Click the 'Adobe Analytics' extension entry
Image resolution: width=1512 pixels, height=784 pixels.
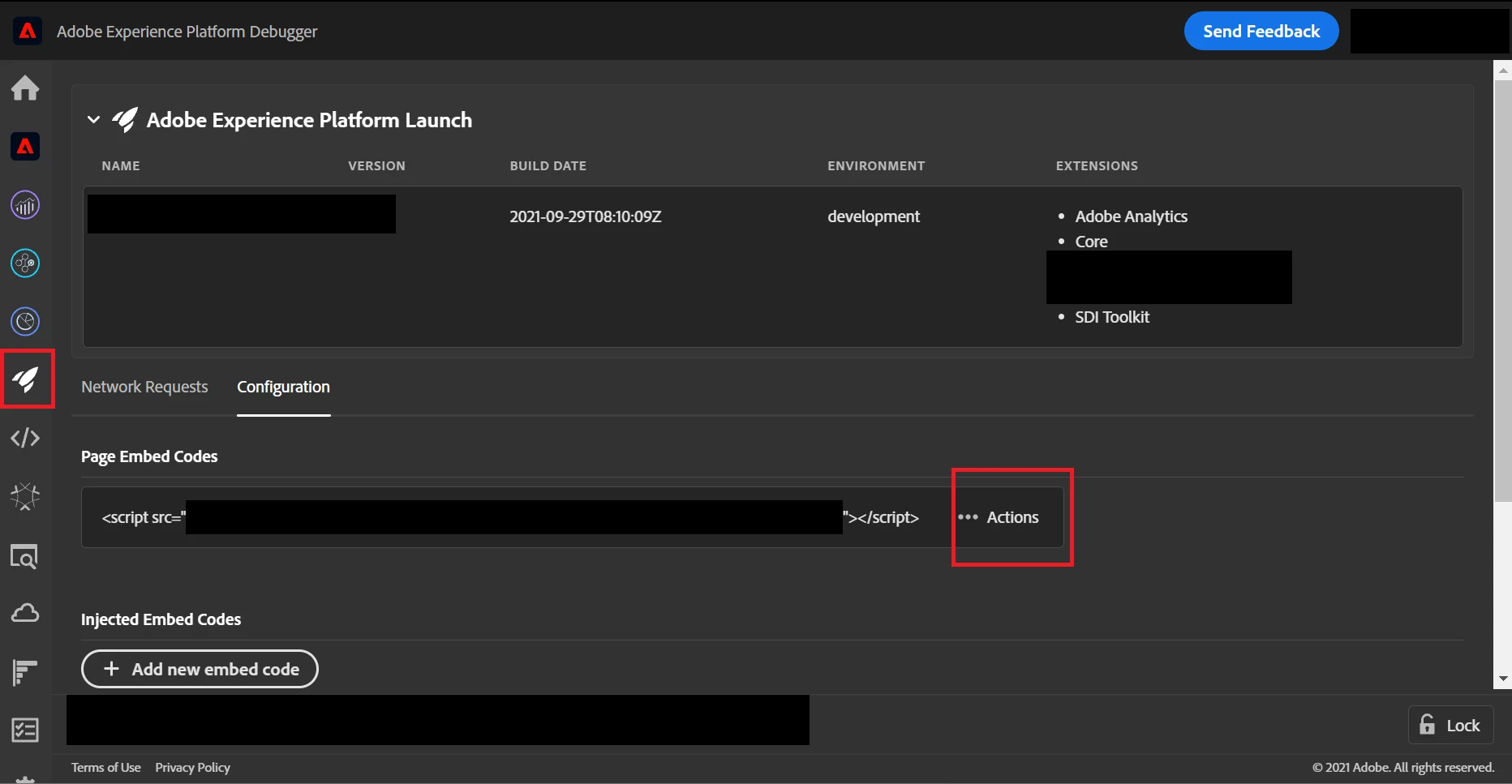[1131, 216]
